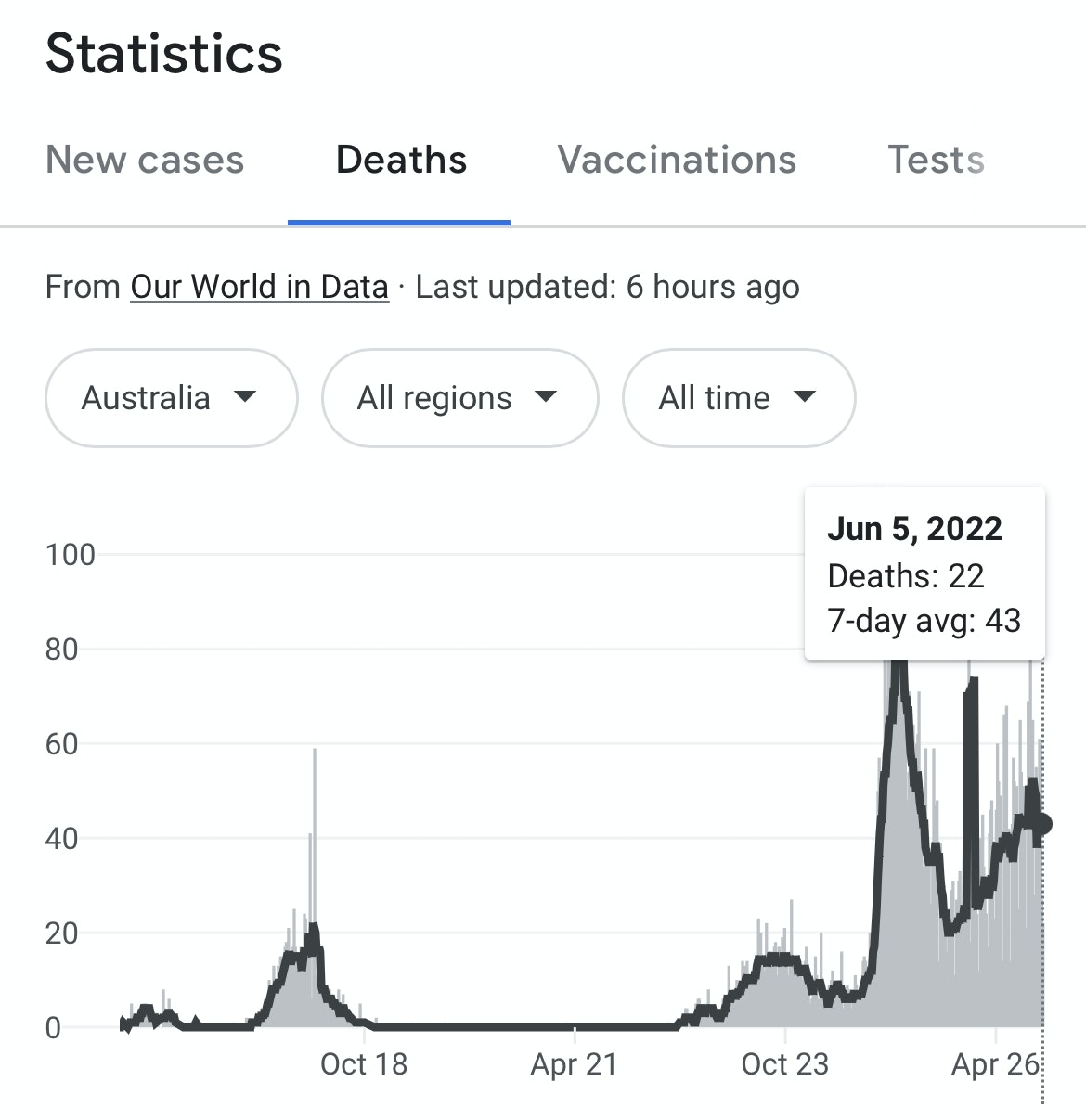Switch to the New cases tab

pos(145,160)
